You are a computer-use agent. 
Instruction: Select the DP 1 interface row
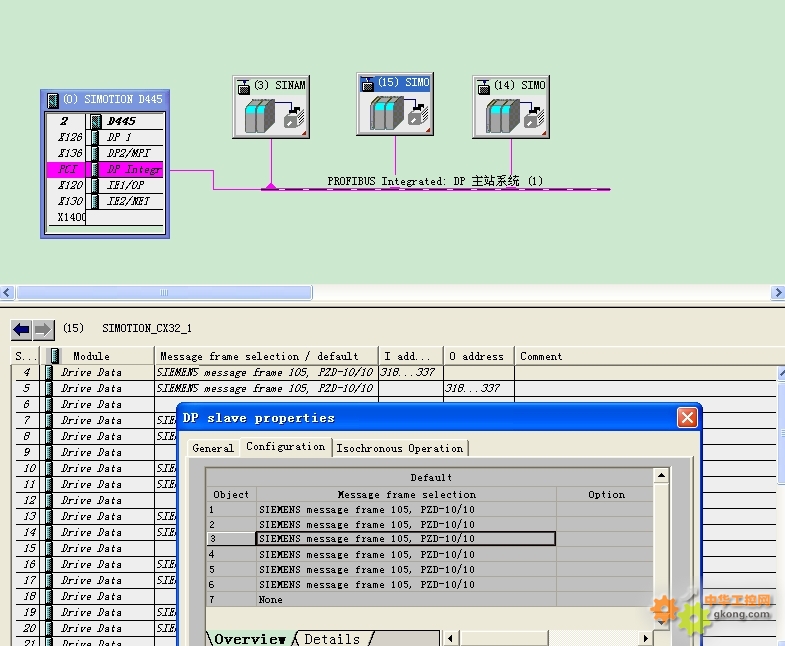coord(105,137)
